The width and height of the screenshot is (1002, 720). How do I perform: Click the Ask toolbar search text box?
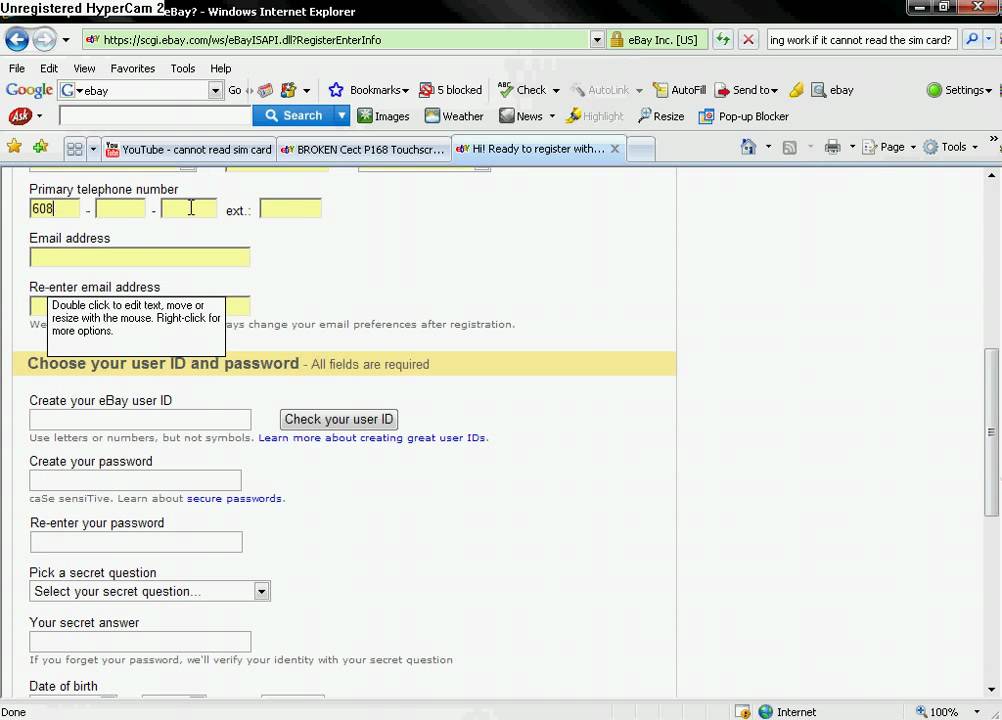155,116
